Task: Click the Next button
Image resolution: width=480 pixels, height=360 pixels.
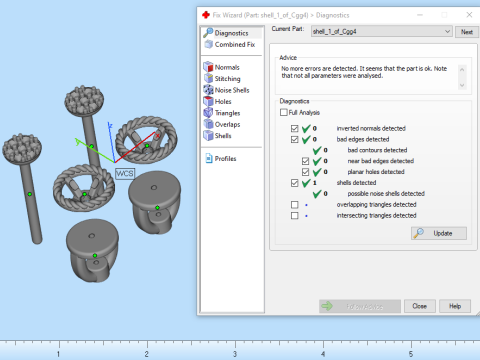Action: click(467, 32)
